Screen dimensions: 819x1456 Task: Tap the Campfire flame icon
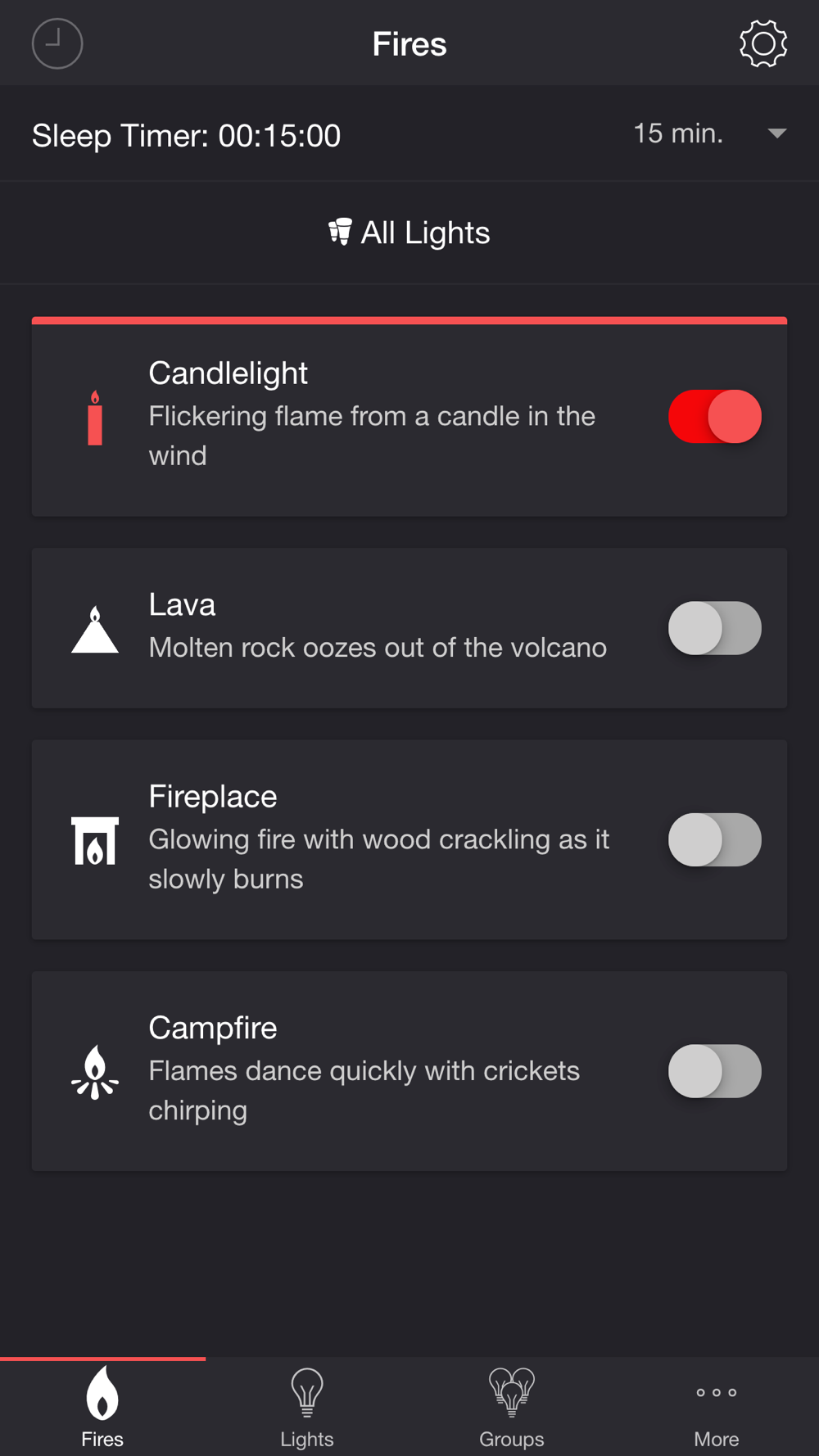click(x=95, y=1071)
